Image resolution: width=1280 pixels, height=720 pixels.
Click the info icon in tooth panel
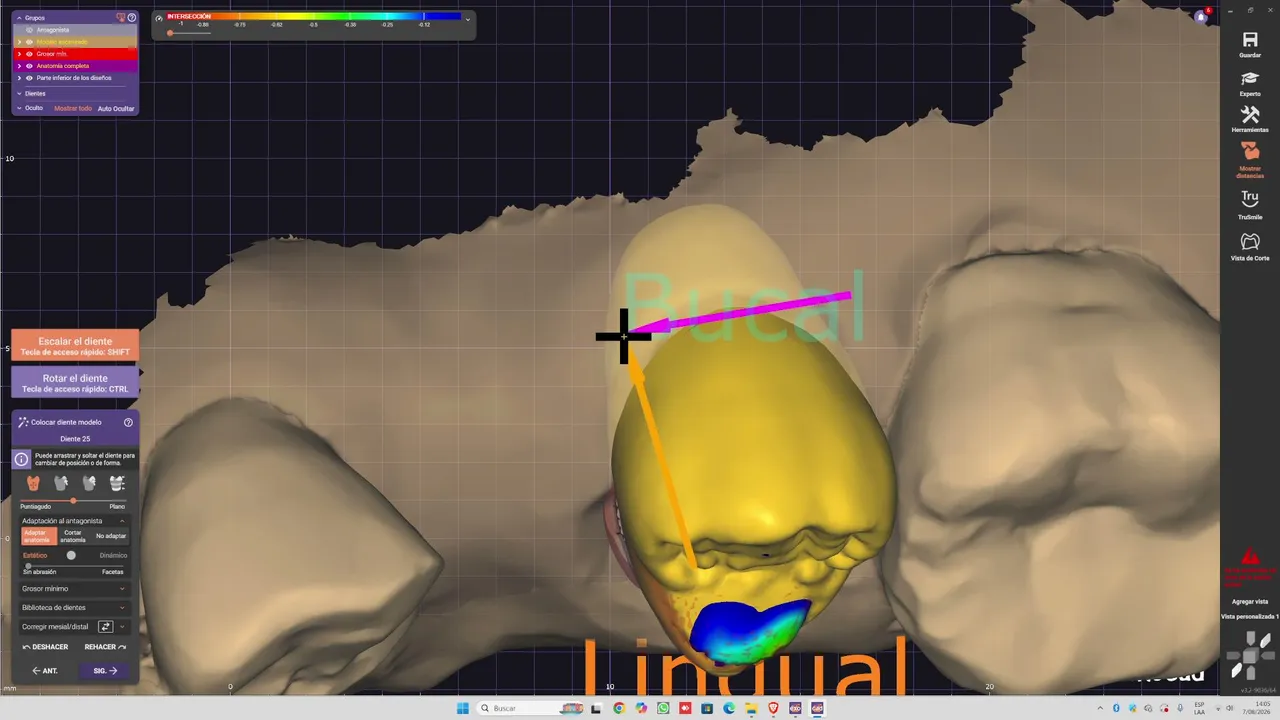pyautogui.click(x=22, y=459)
